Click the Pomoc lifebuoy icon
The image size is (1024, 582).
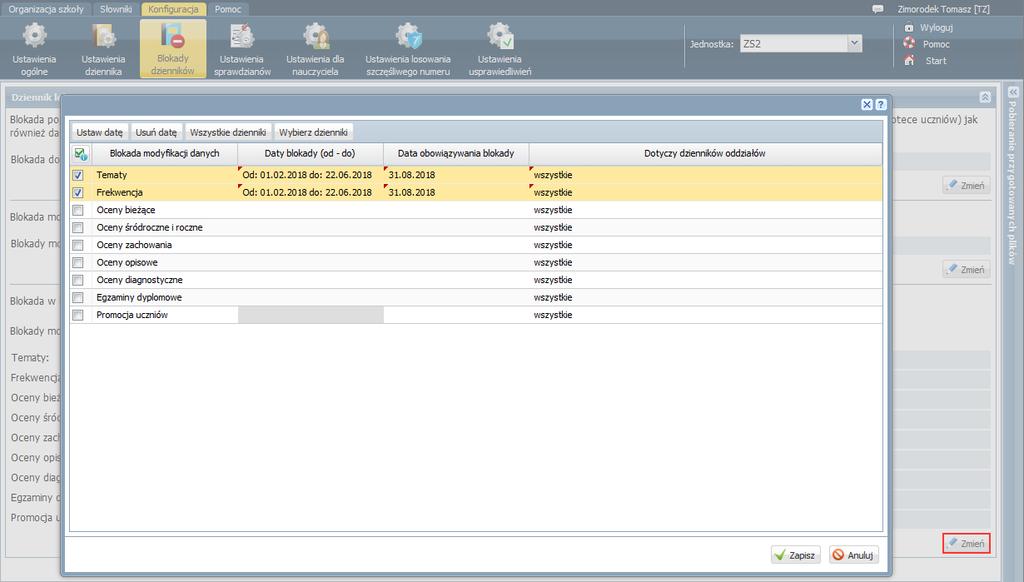tap(909, 44)
